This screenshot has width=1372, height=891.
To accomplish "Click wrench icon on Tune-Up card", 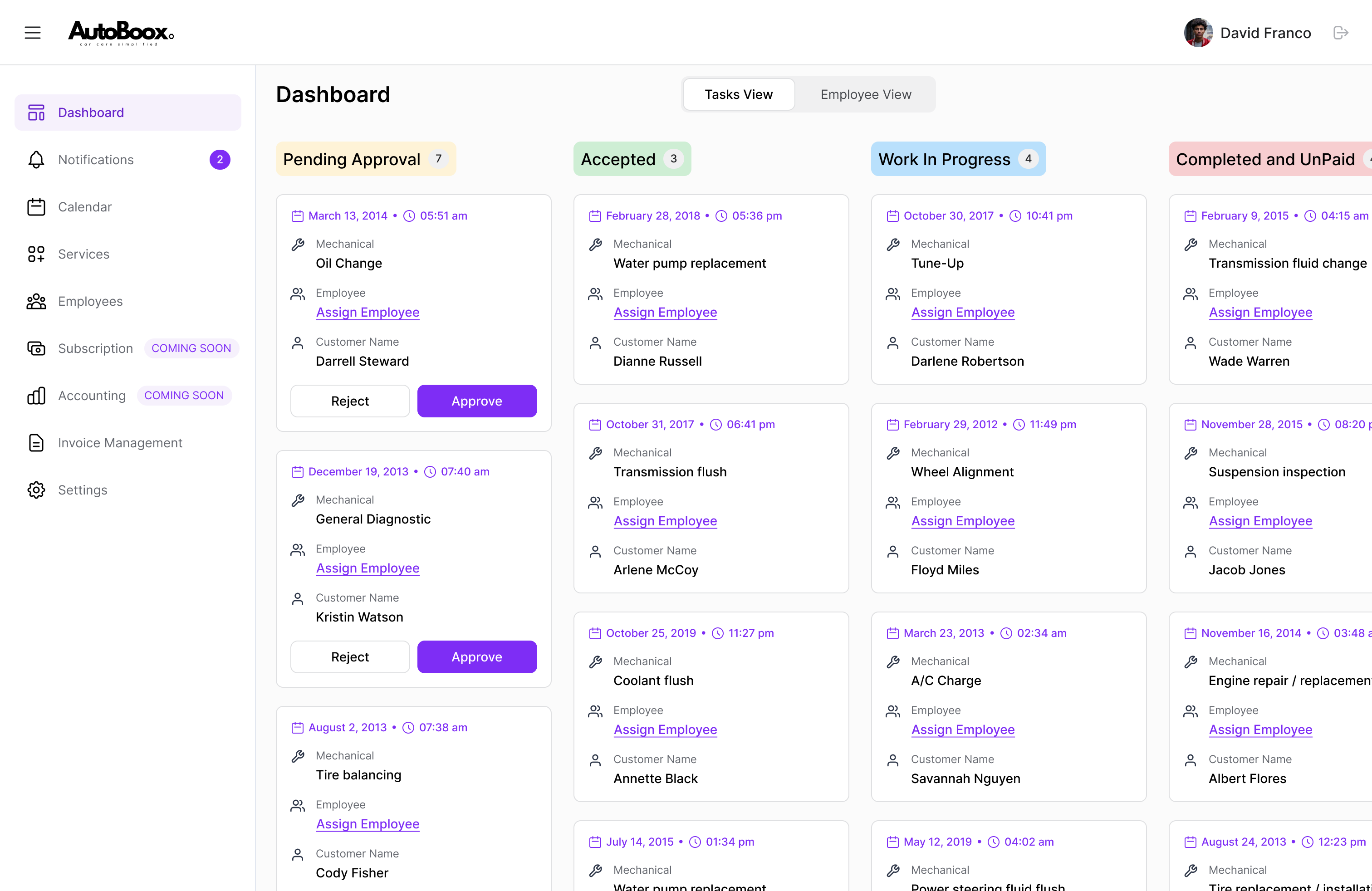I will (x=893, y=245).
